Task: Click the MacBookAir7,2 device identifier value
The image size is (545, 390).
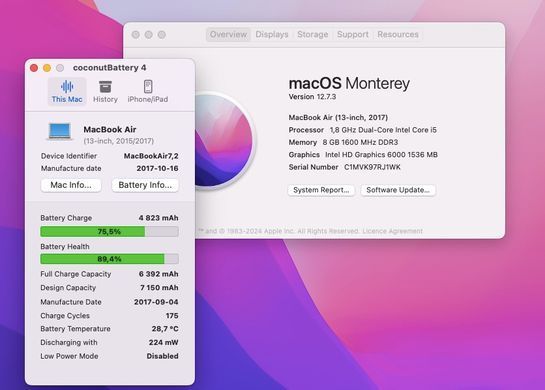Action: click(151, 156)
